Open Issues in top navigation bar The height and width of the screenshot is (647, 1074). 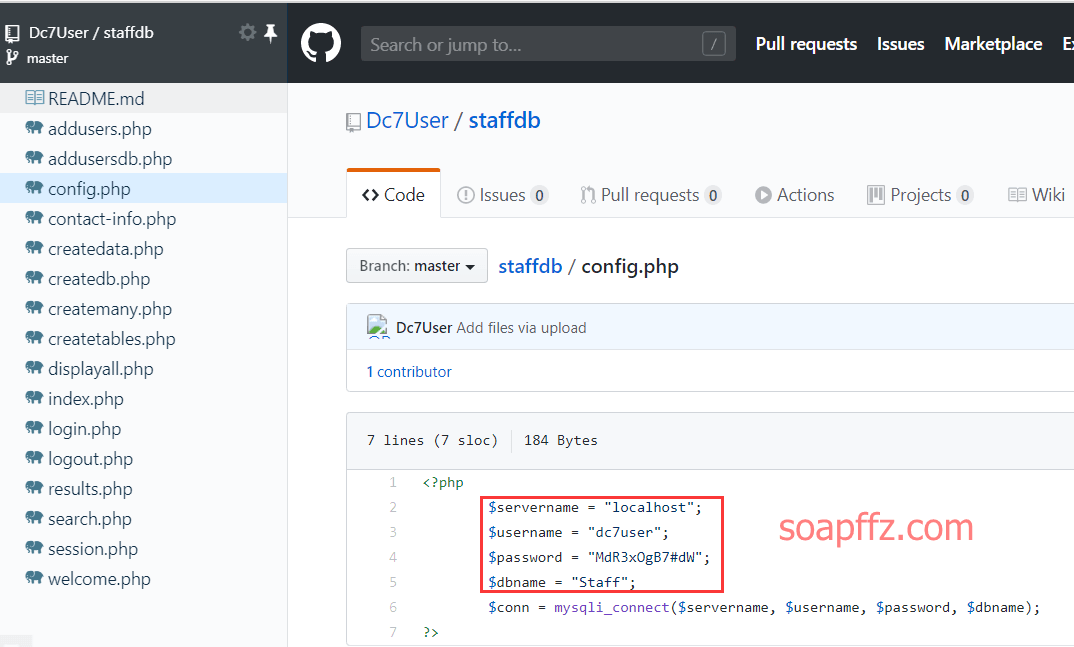pyautogui.click(x=900, y=44)
